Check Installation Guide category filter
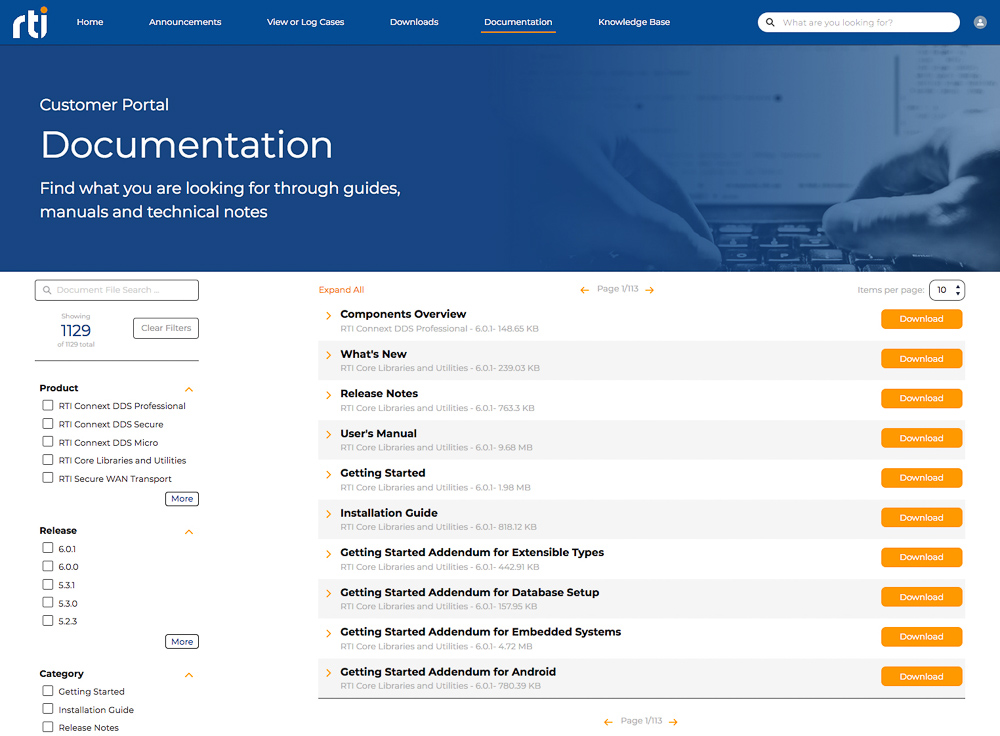 pyautogui.click(x=48, y=709)
